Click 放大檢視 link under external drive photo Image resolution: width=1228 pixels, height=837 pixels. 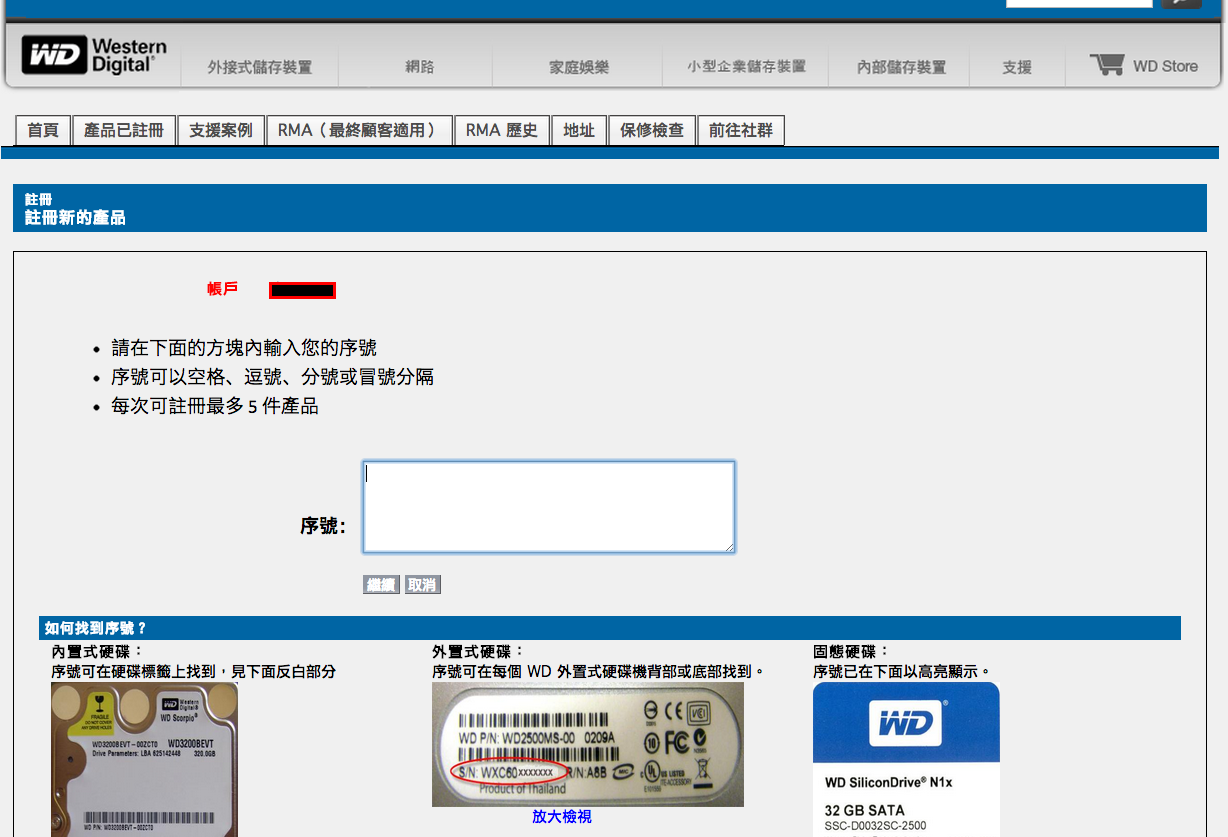(x=562, y=817)
